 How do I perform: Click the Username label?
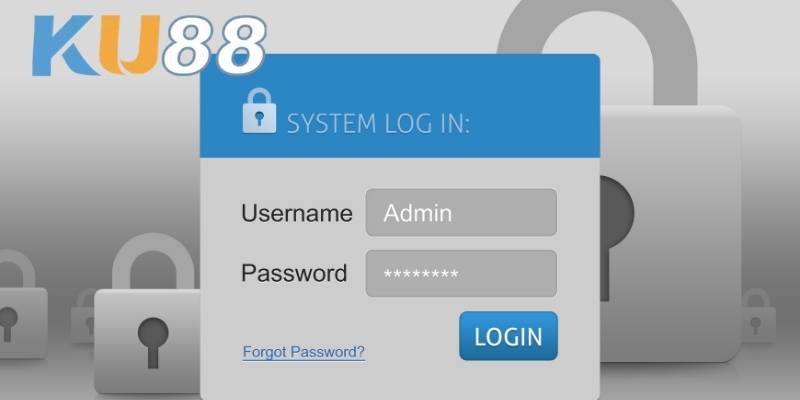tap(296, 213)
